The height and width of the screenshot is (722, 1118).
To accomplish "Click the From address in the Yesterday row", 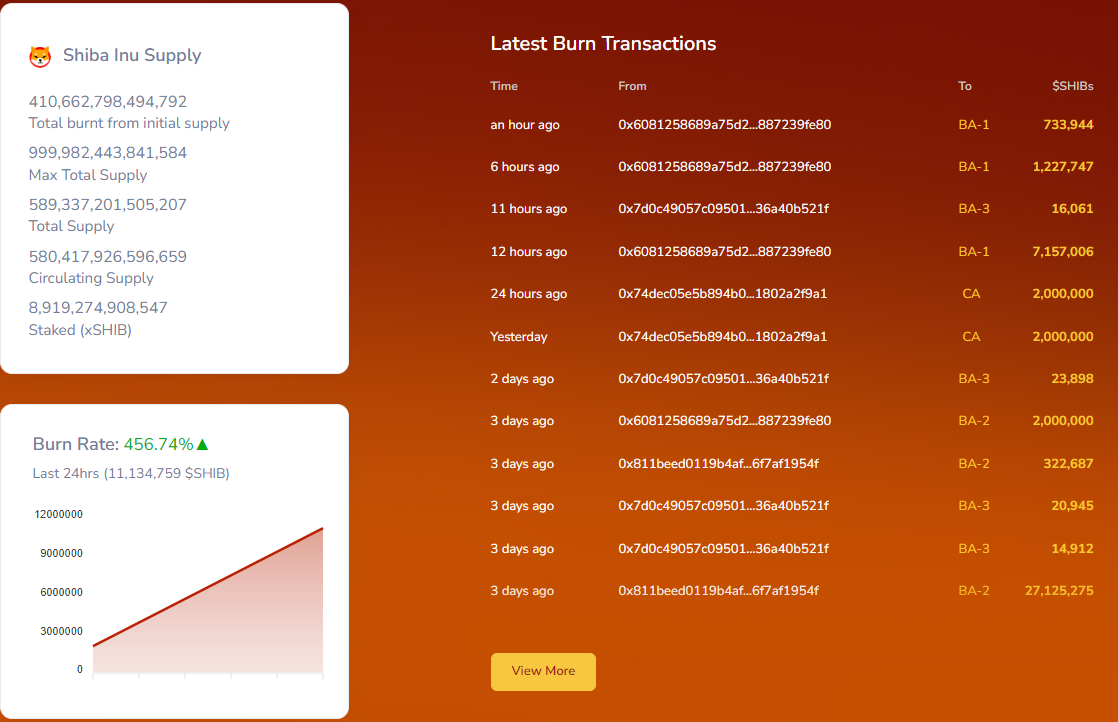I will 722,336.
